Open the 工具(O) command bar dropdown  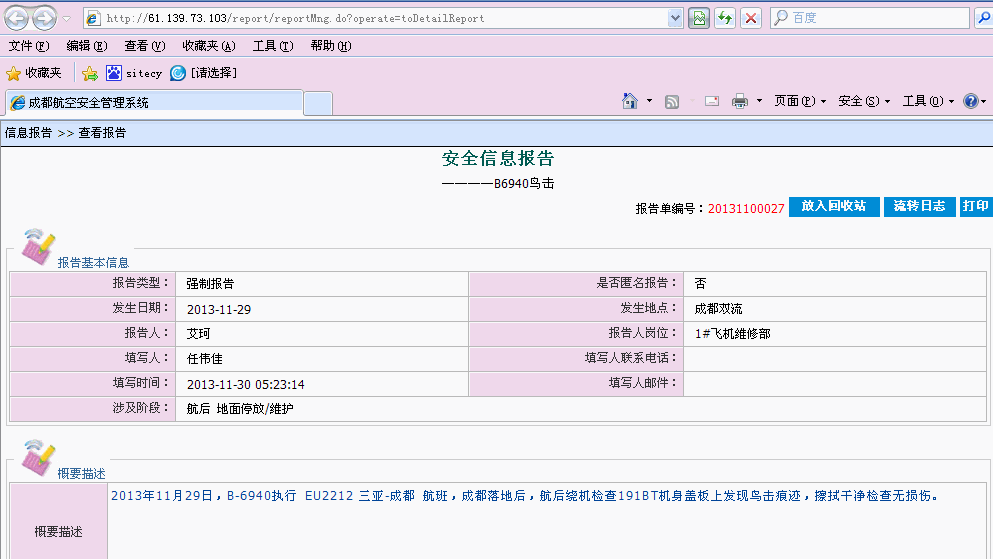tap(928, 101)
